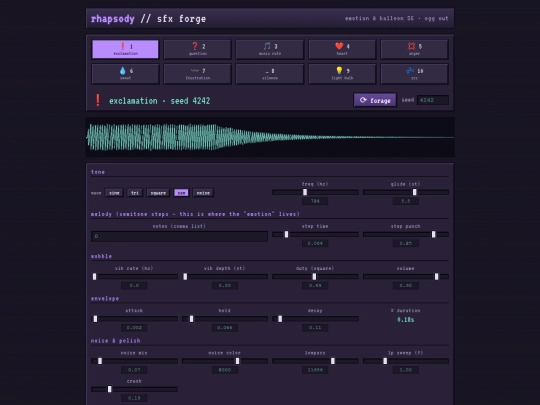The height and width of the screenshot is (405, 540).
Task: Set wave type to tri
Action: (135, 193)
